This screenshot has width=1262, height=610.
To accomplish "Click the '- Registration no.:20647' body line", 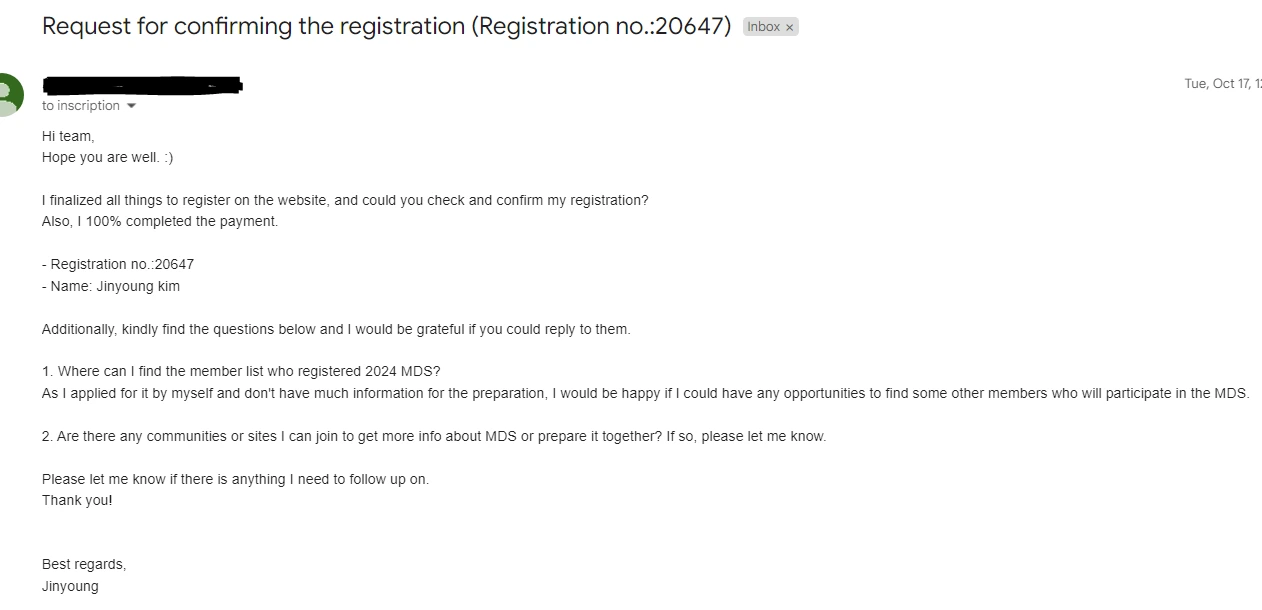I will pos(118,264).
